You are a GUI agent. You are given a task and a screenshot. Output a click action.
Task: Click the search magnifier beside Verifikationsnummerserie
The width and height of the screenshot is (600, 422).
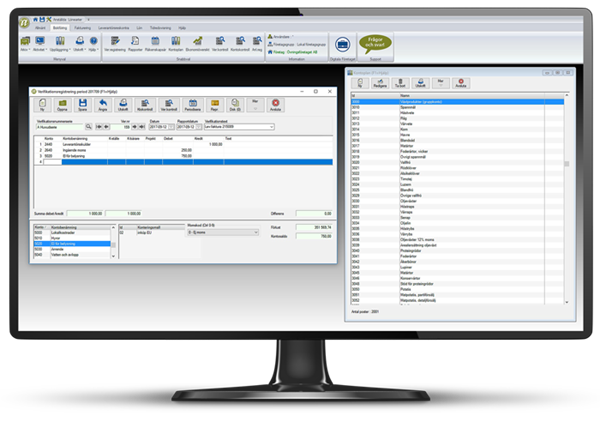coord(87,126)
